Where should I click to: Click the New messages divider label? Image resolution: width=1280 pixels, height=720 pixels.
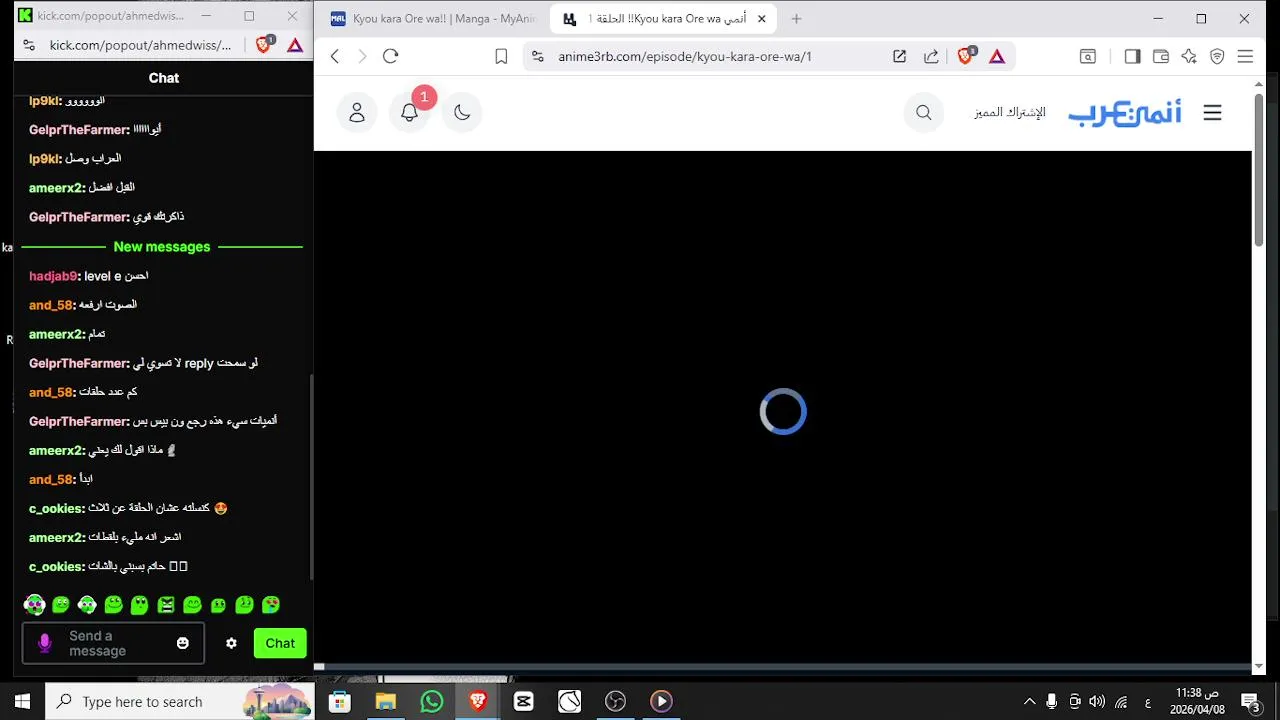pos(162,247)
